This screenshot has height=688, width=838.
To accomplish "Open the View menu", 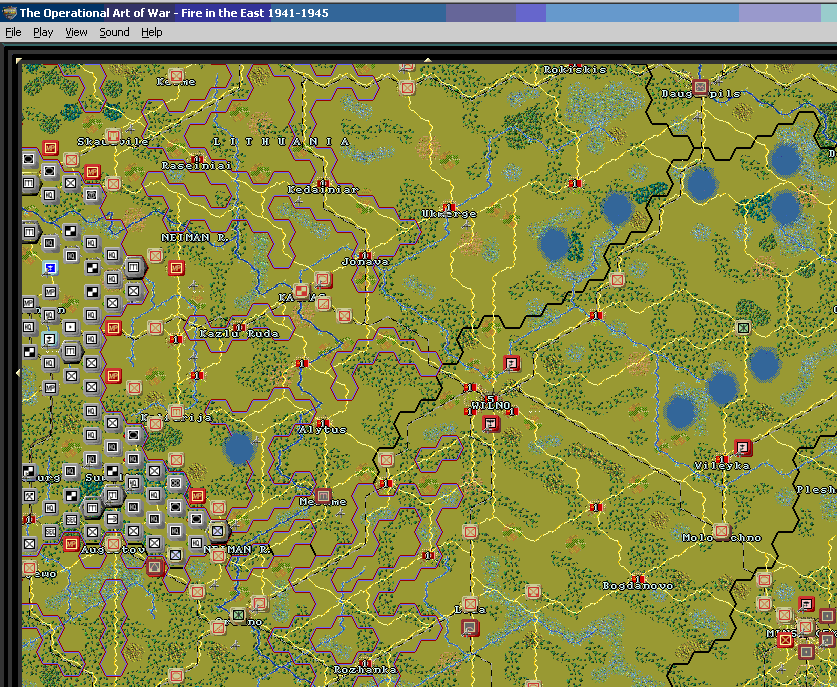I will pyautogui.click(x=76, y=32).
